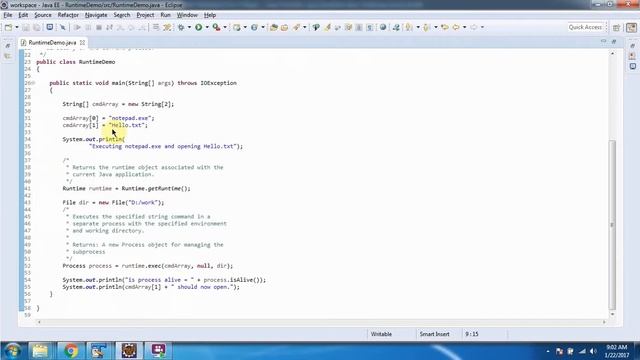
Task: Click the 'Process process = runtime.exec' line
Action: coord(148,266)
